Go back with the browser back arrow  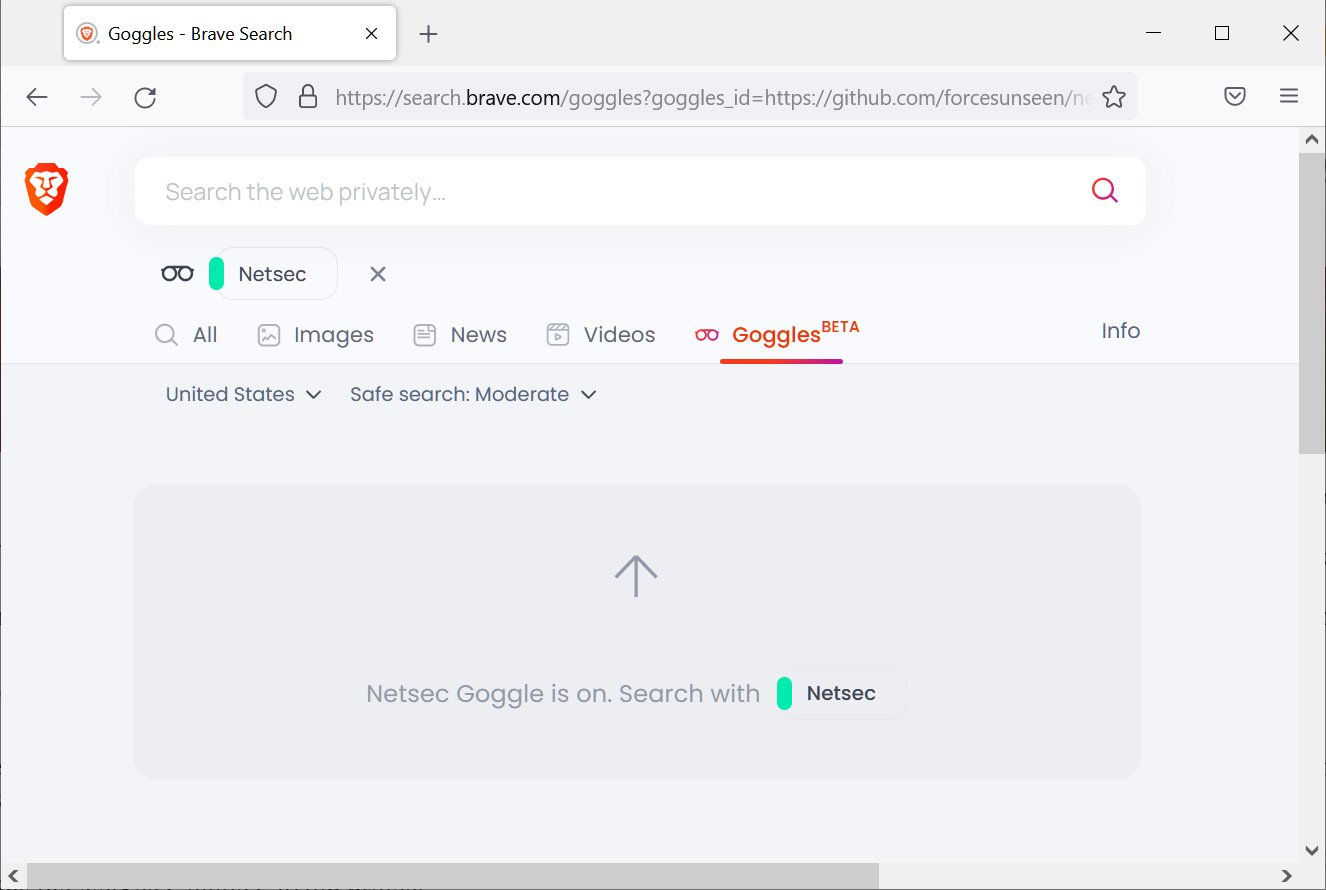click(x=37, y=97)
